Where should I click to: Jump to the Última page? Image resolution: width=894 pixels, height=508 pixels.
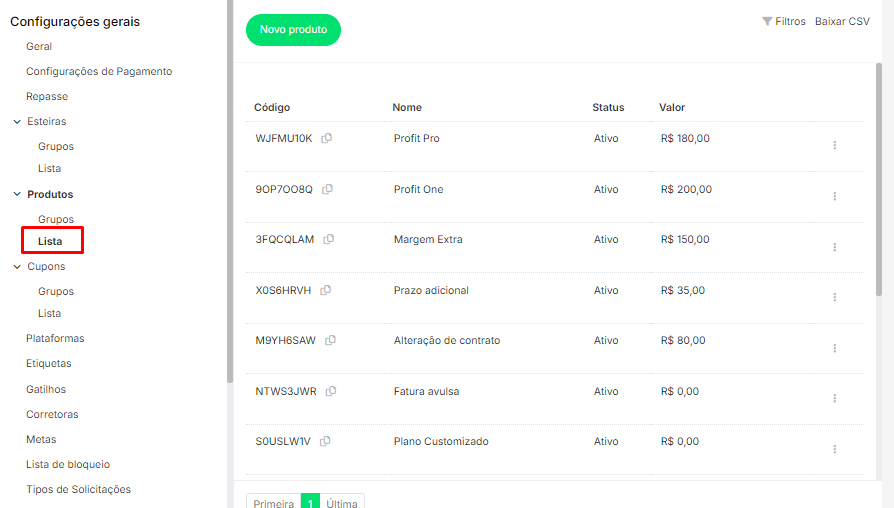342,503
